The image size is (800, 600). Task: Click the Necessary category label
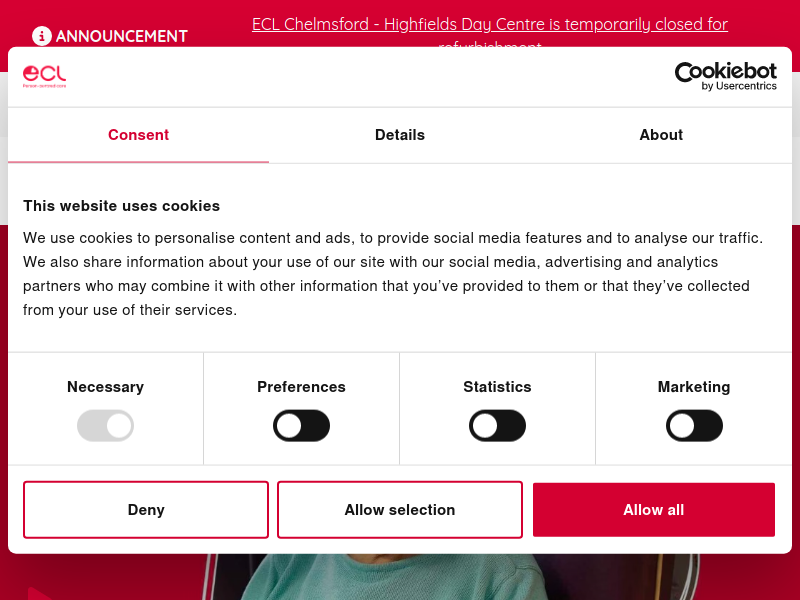(106, 387)
